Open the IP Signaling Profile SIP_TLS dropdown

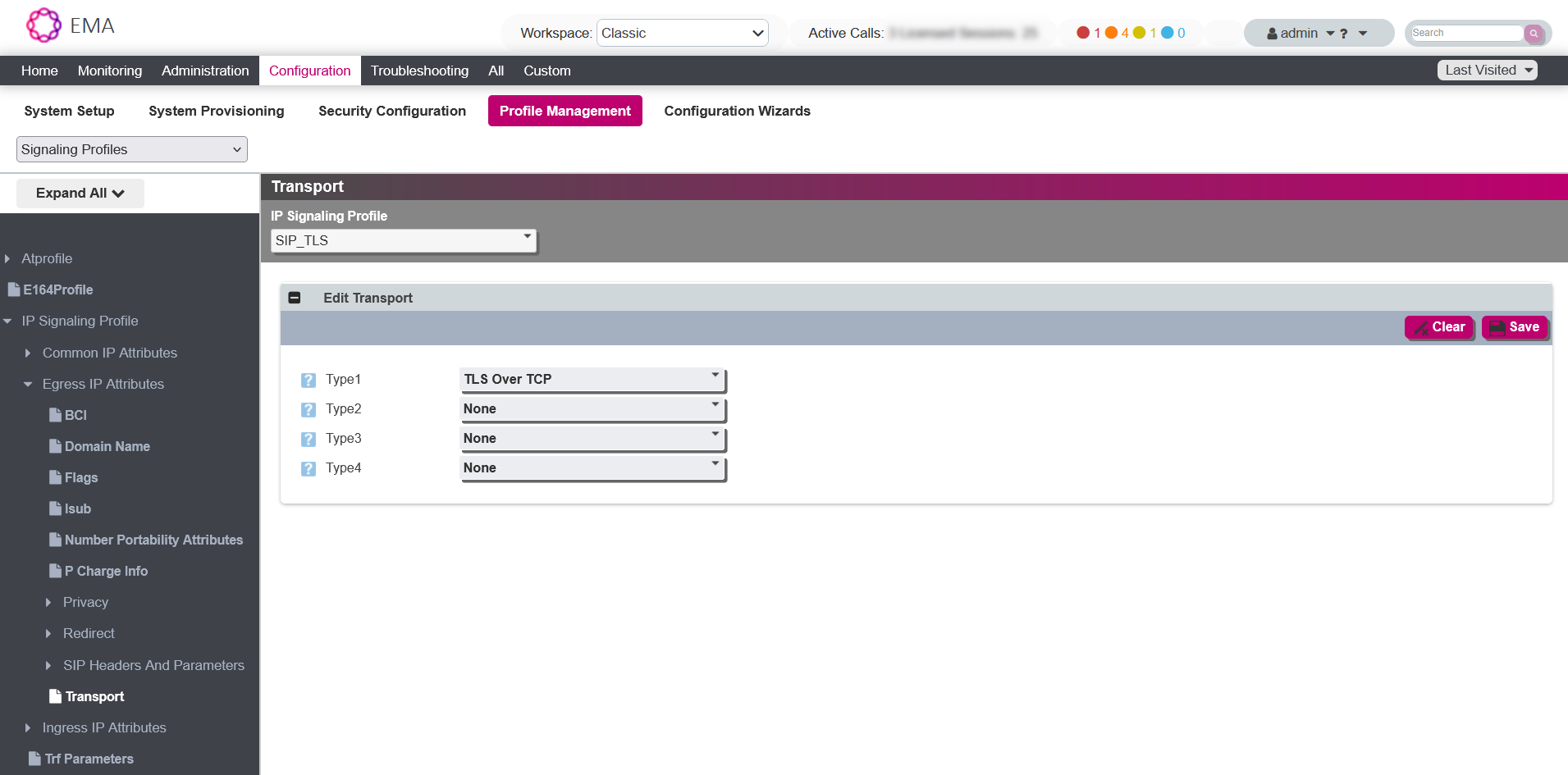click(x=403, y=240)
